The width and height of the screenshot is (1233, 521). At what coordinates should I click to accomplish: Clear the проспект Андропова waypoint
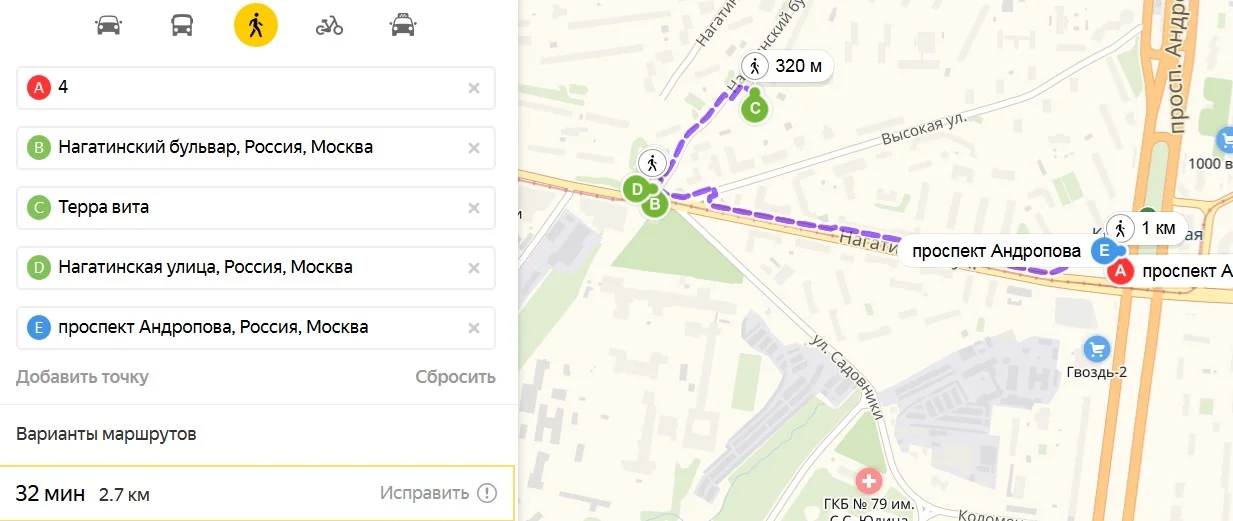point(474,328)
